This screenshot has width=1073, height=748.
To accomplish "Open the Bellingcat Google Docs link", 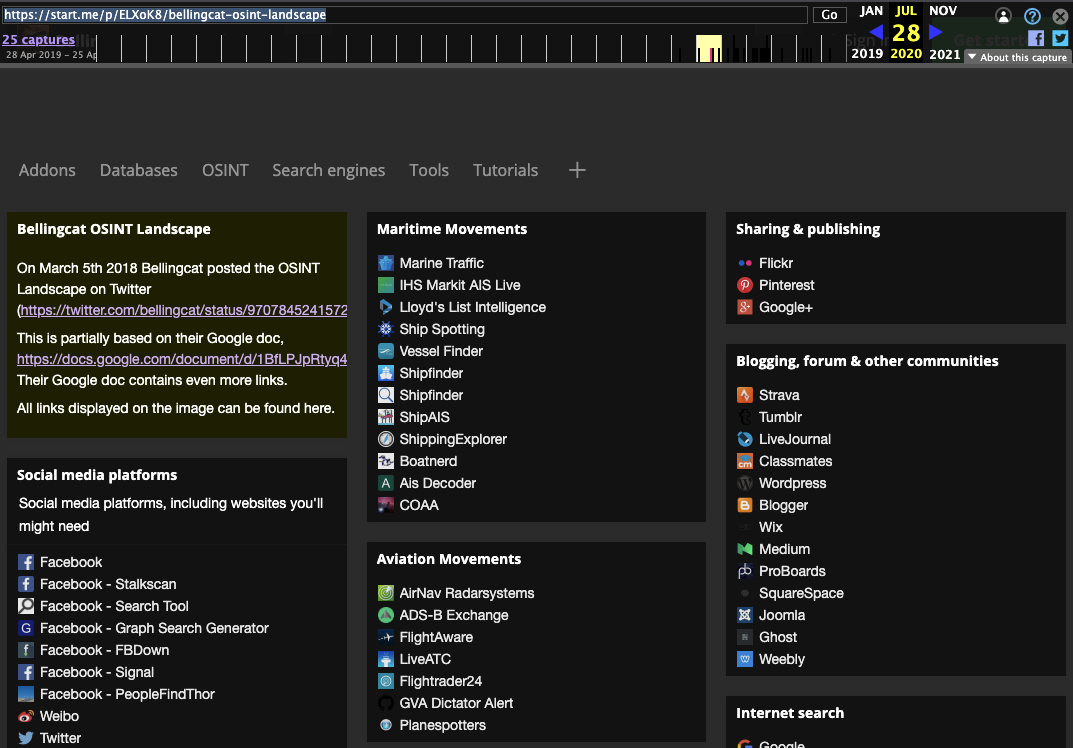I will pyautogui.click(x=182, y=359).
